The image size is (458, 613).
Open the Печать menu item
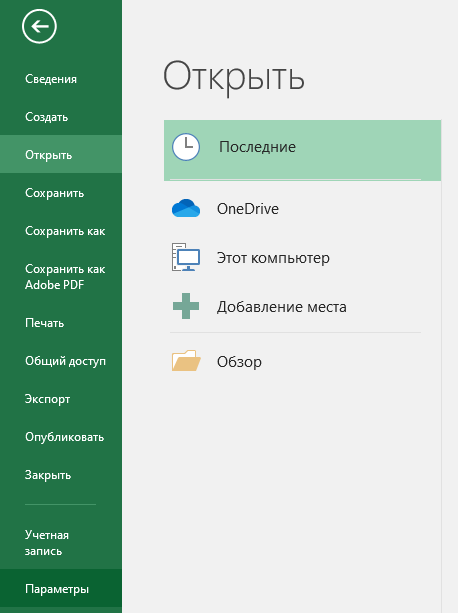click(x=61, y=323)
